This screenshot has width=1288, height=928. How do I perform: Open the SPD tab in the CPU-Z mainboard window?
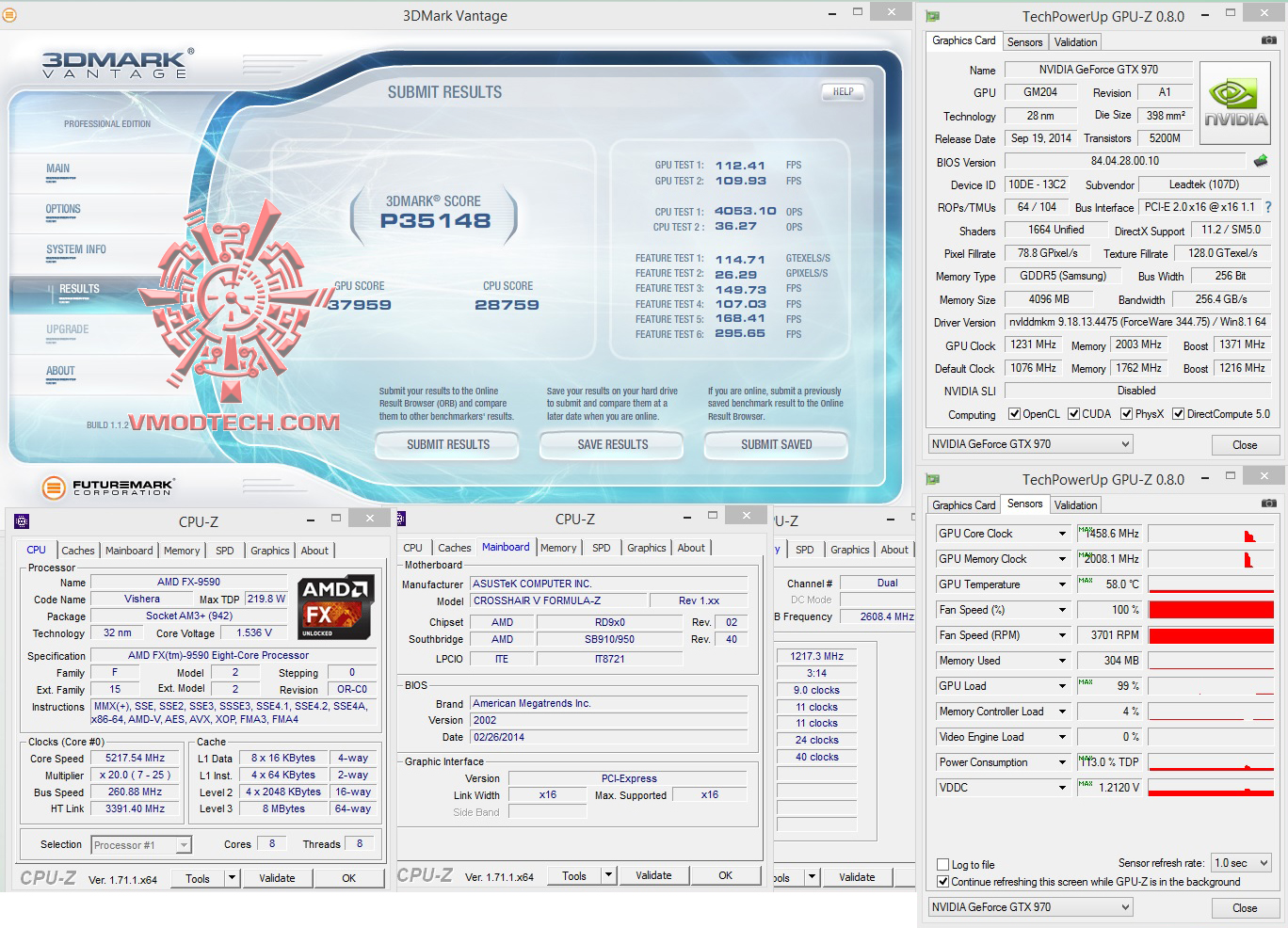click(x=602, y=548)
